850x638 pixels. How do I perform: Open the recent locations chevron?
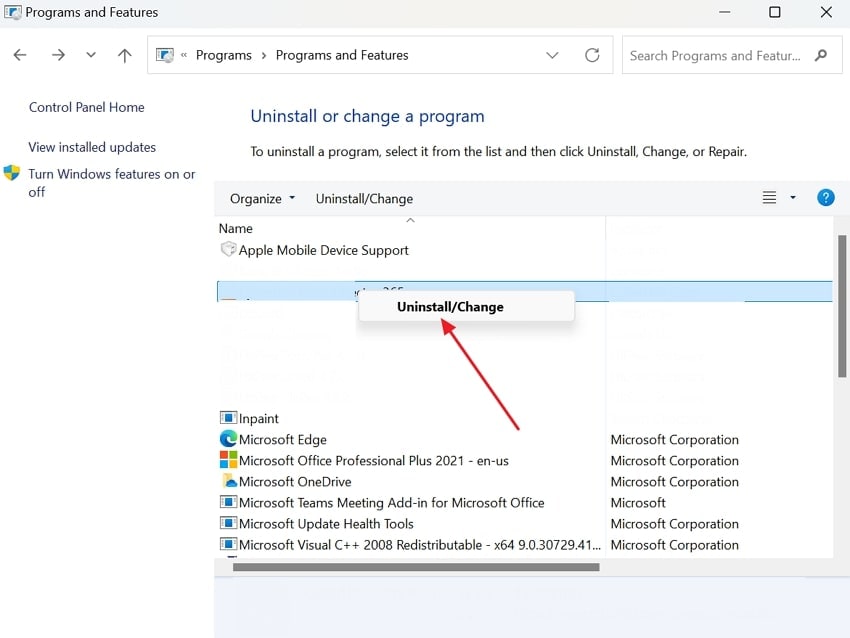pyautogui.click(x=91, y=55)
